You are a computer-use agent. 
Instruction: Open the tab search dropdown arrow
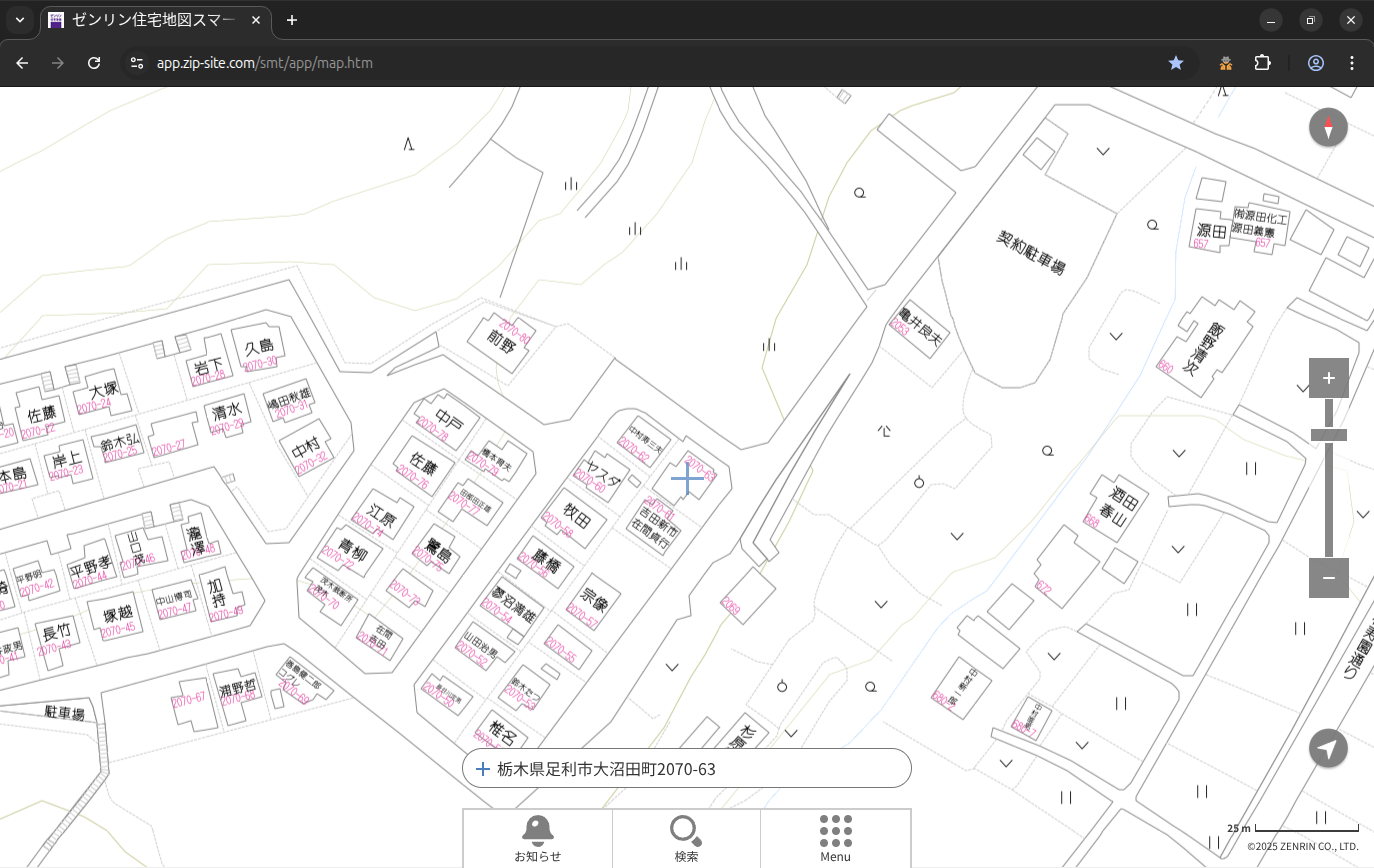(x=20, y=20)
